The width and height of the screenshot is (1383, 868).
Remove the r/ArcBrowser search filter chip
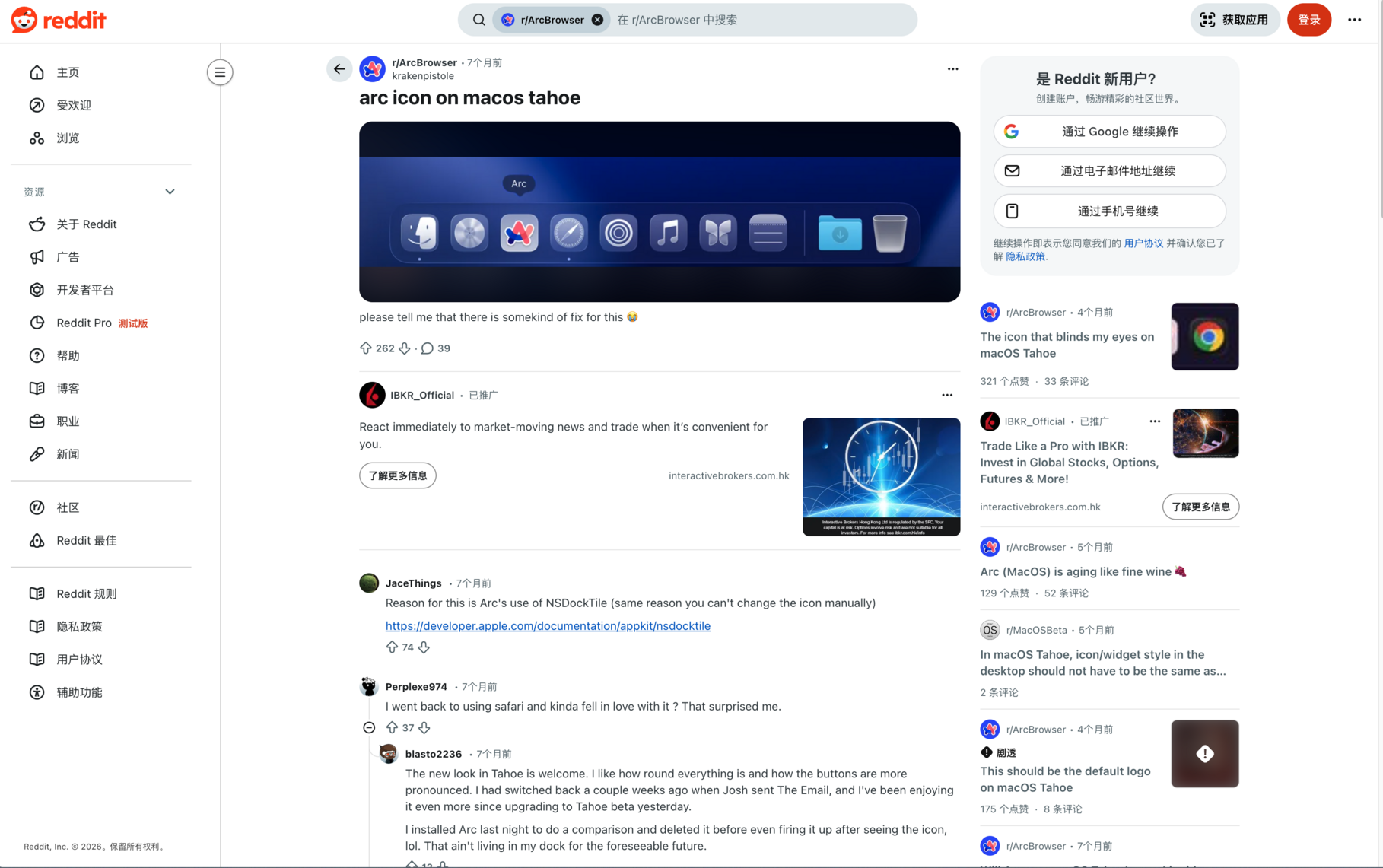click(598, 20)
